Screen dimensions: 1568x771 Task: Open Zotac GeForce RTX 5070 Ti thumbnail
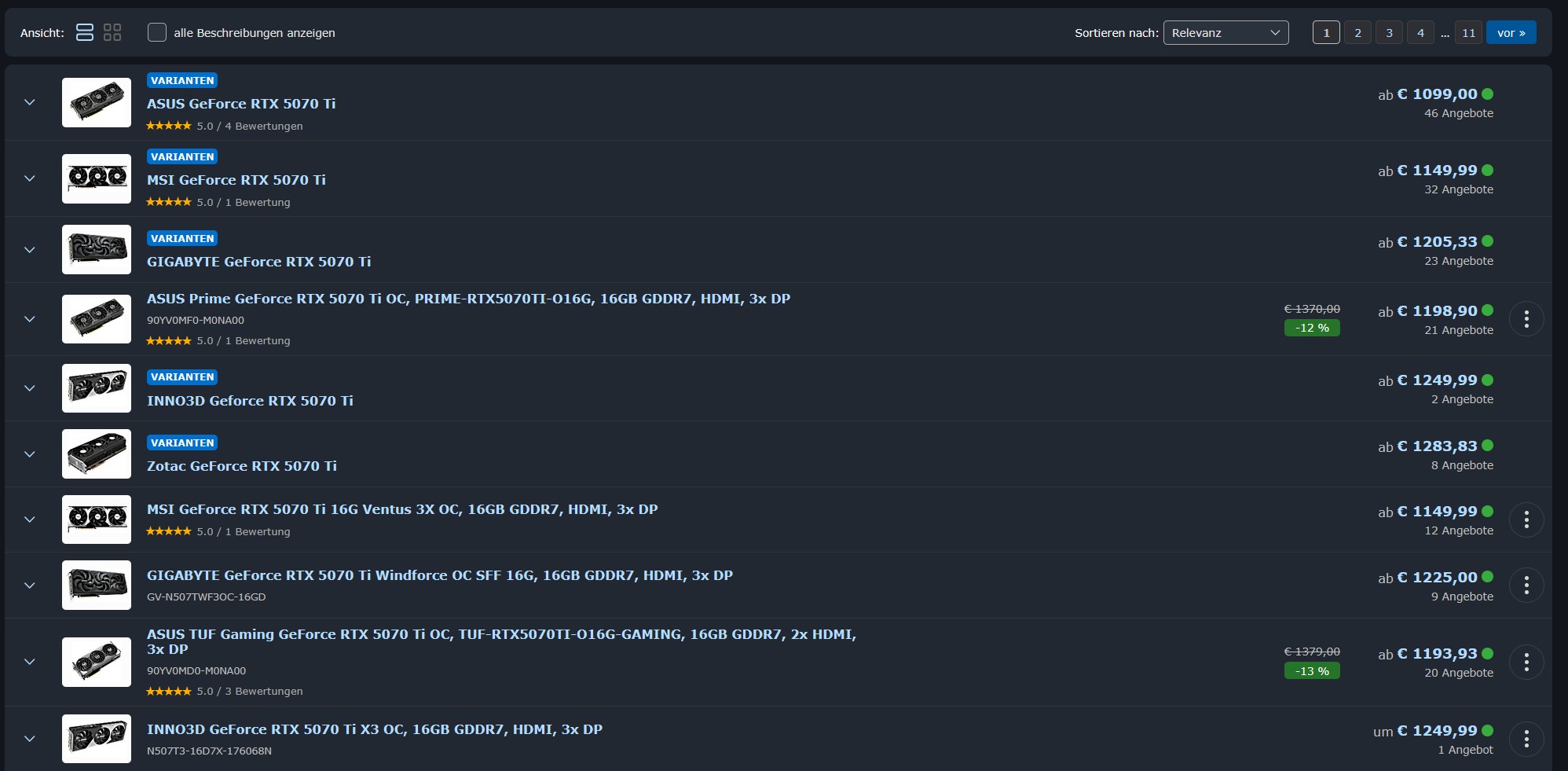97,454
